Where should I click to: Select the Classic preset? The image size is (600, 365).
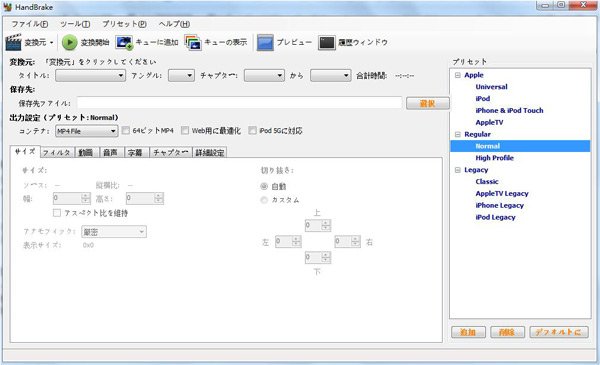tap(487, 182)
